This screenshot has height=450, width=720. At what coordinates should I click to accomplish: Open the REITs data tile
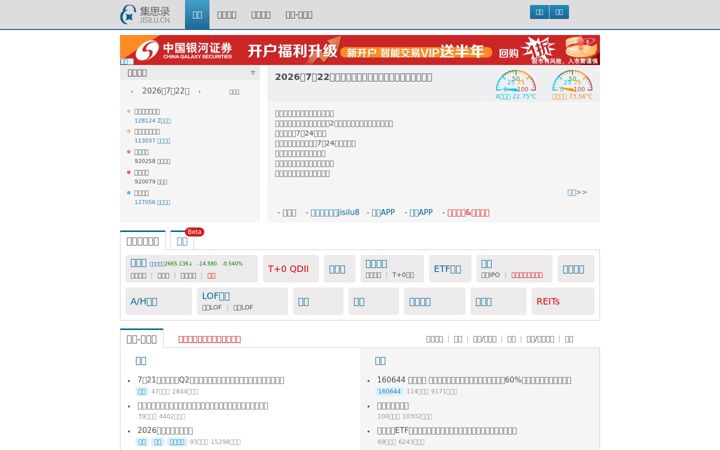tap(562, 301)
